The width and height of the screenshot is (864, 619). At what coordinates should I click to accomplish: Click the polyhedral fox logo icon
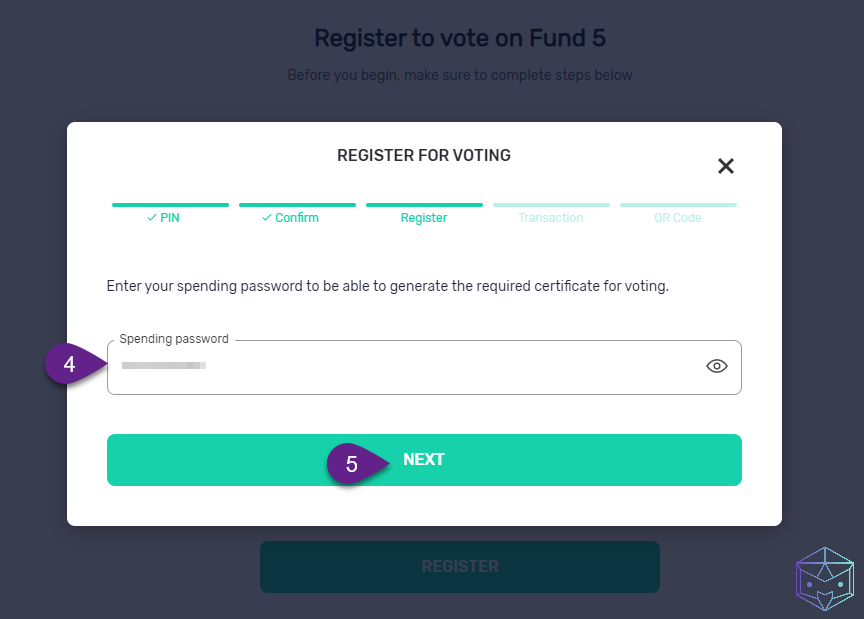[x=824, y=579]
